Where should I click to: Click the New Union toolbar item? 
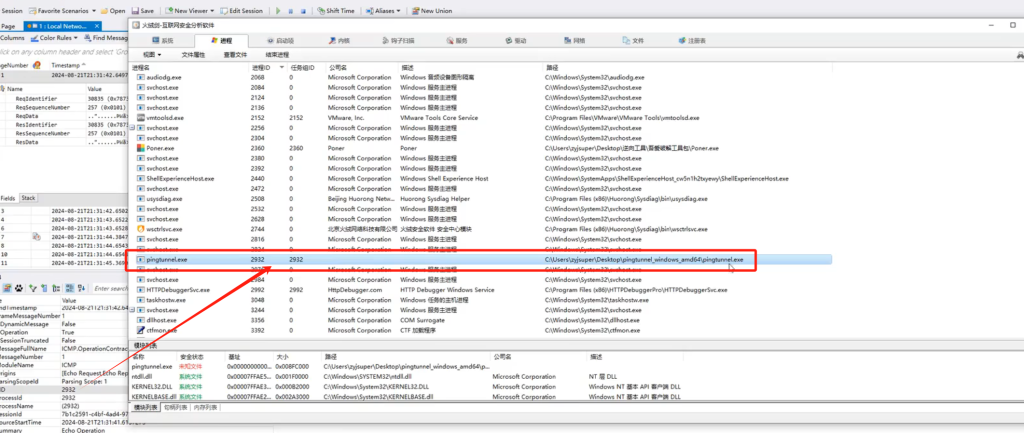pos(432,11)
